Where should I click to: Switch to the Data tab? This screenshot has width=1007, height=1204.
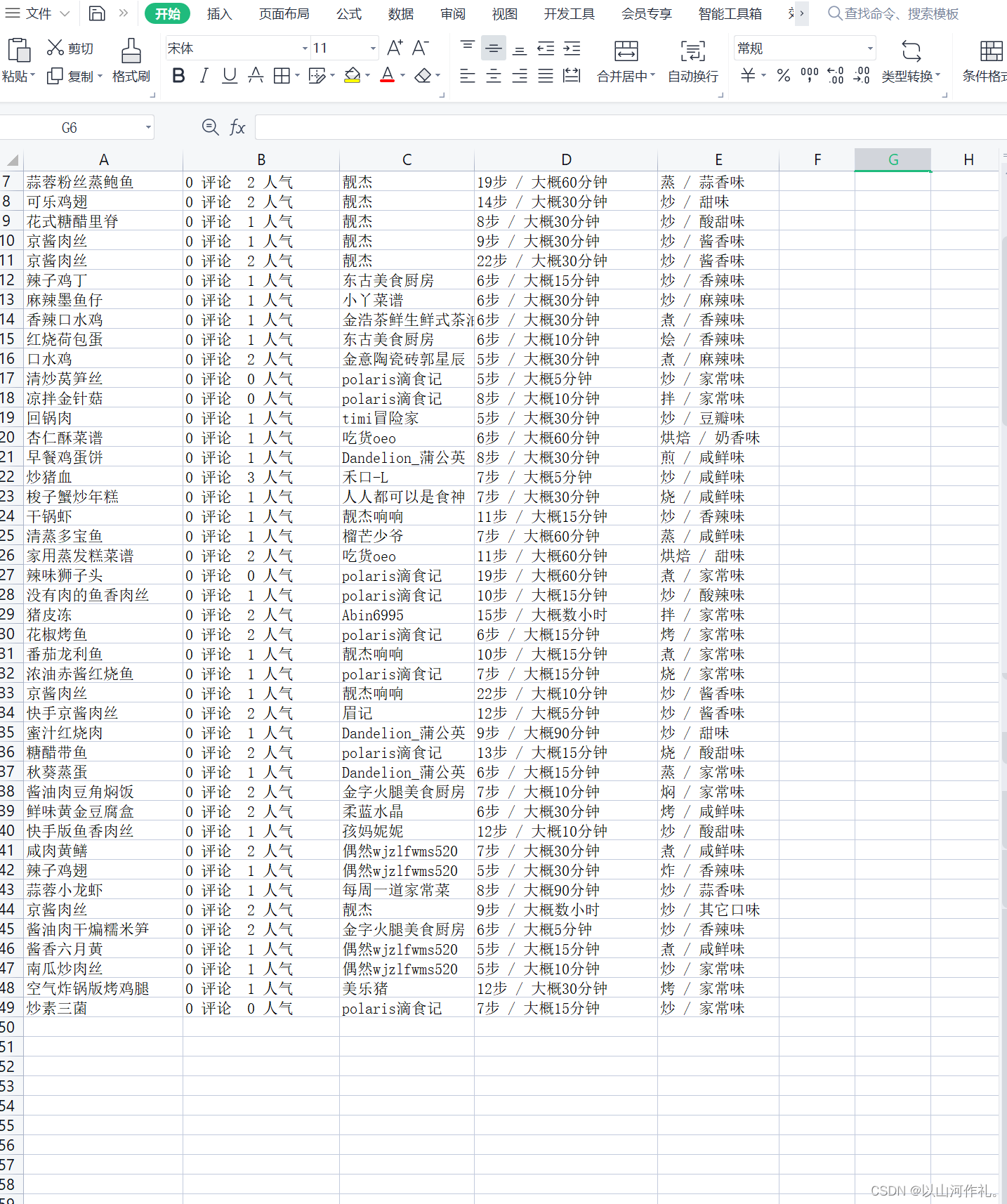coord(400,13)
